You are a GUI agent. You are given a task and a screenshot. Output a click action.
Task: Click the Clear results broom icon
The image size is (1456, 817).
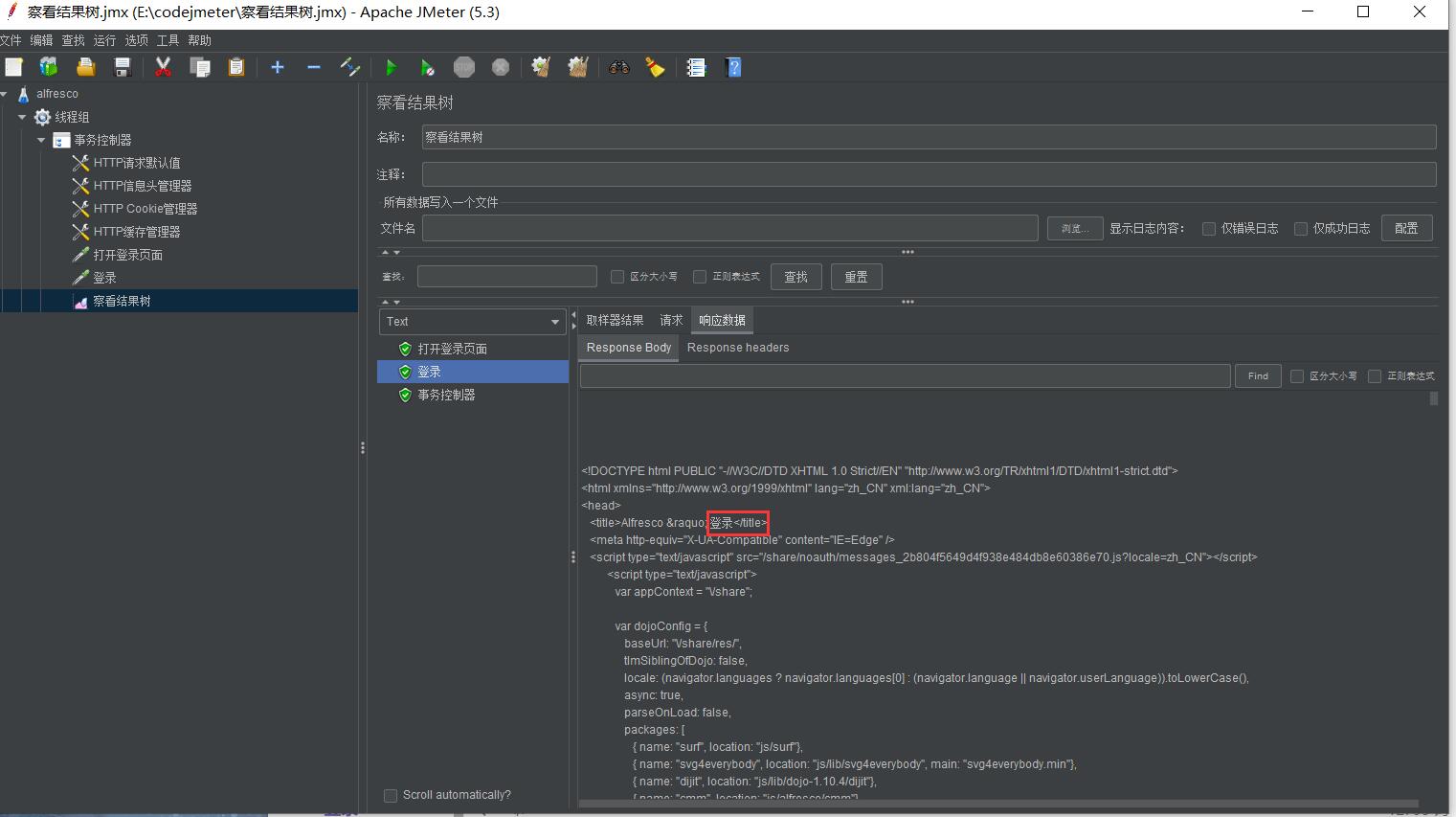[541, 67]
